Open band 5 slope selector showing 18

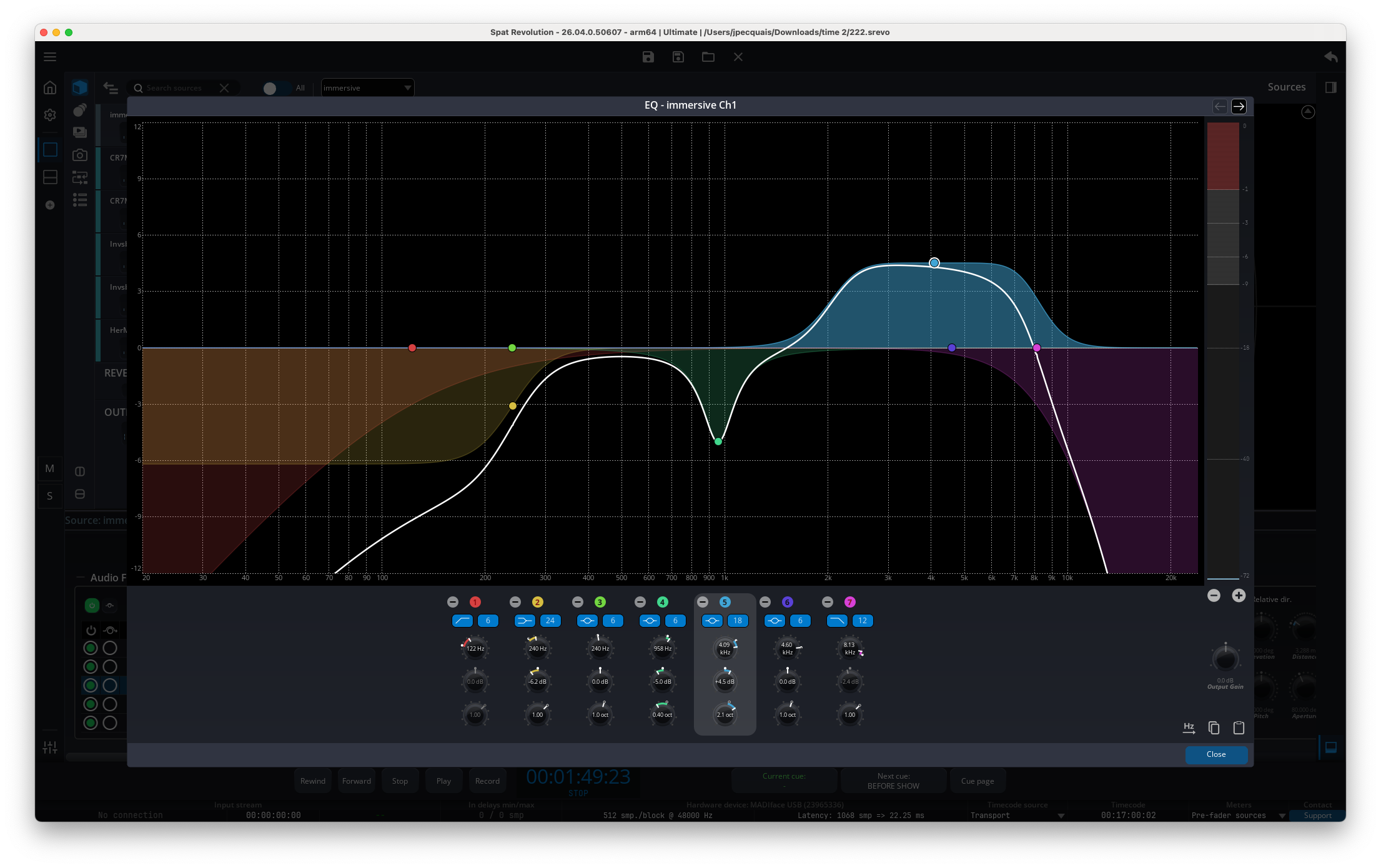(x=738, y=621)
